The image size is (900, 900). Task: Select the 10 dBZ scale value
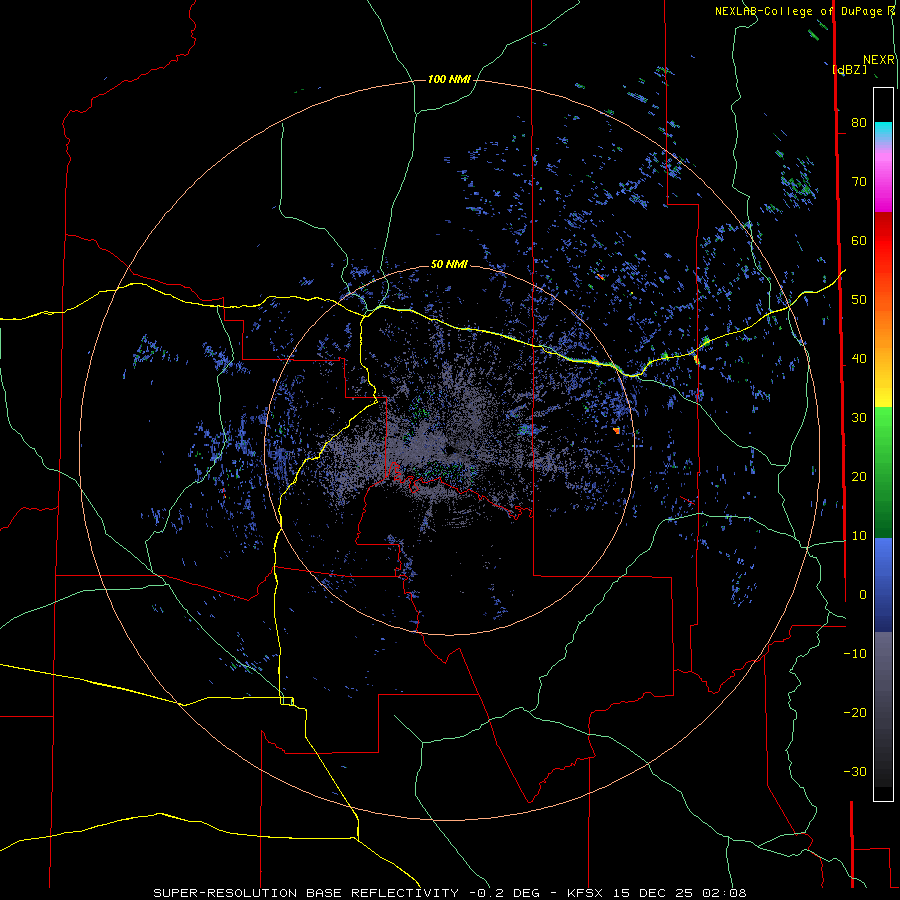click(859, 536)
